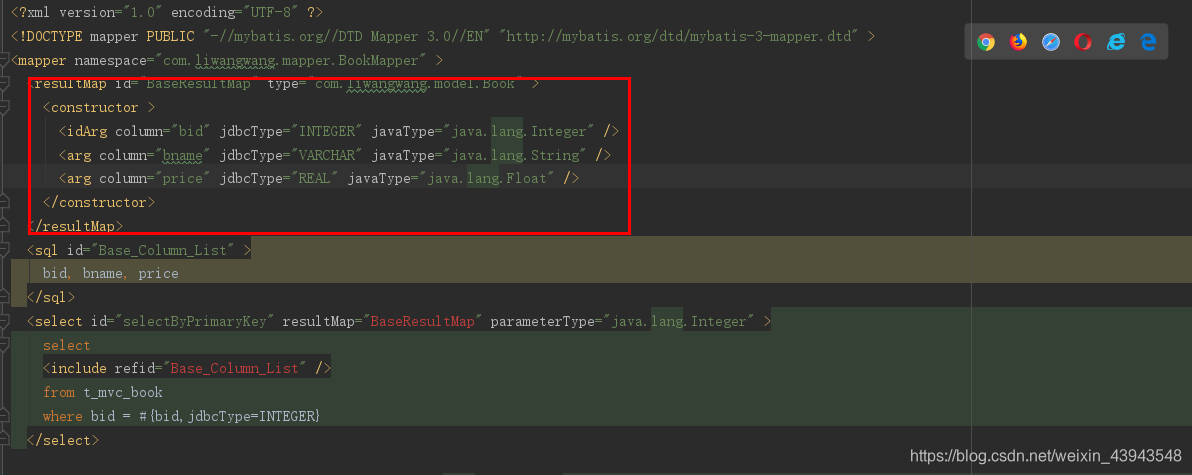
Task: Open the file in Firefox browser
Action: click(x=1019, y=43)
